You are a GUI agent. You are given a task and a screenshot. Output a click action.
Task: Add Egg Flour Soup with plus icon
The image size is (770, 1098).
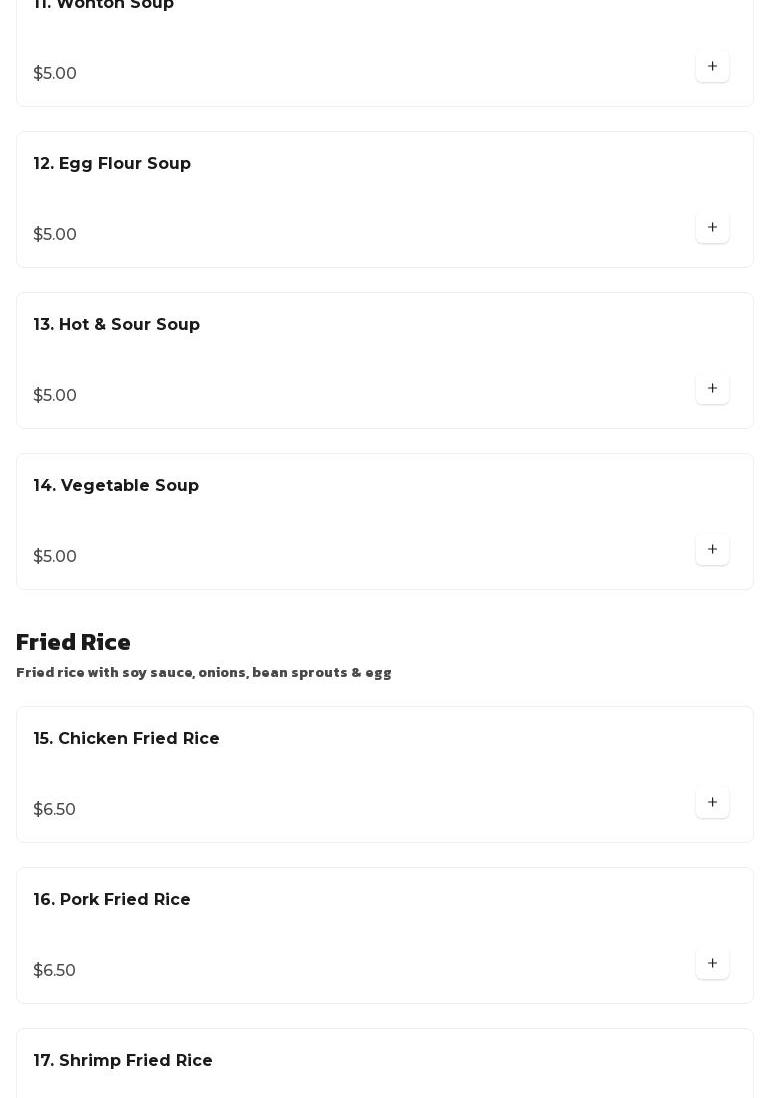712,228
